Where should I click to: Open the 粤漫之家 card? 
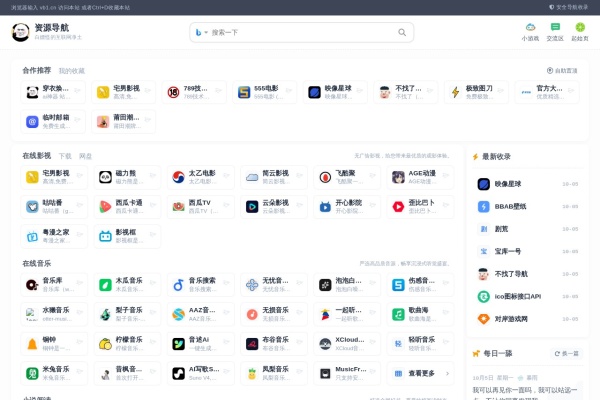[x=54, y=237]
